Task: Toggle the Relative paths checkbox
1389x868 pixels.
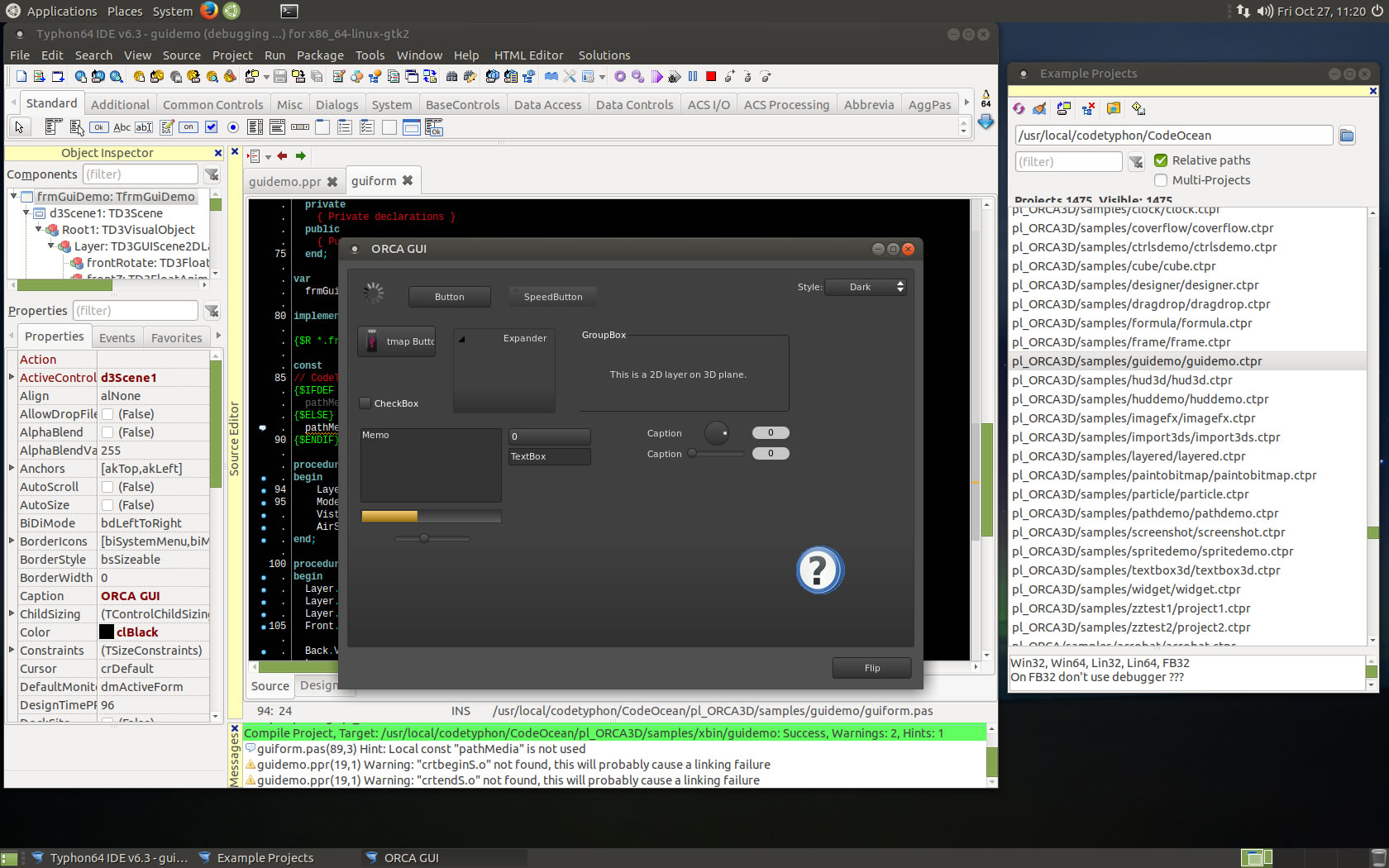Action: point(1161,160)
